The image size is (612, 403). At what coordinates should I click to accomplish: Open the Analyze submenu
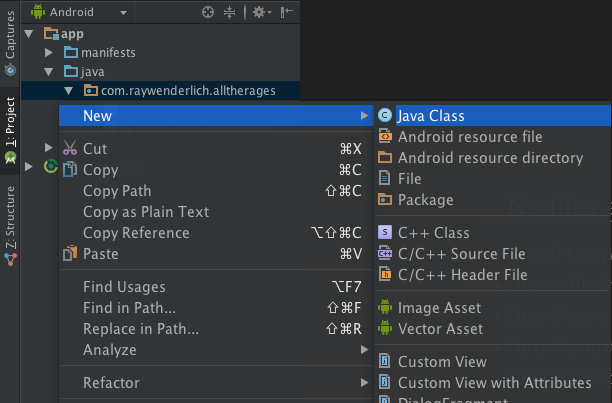[x=216, y=350]
